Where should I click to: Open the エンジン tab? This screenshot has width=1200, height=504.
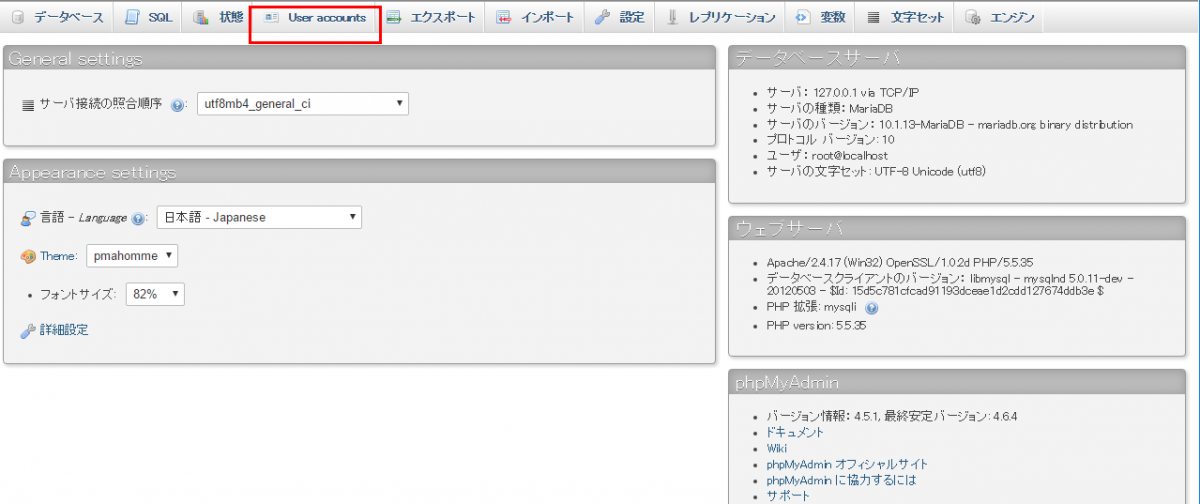(x=1000, y=17)
